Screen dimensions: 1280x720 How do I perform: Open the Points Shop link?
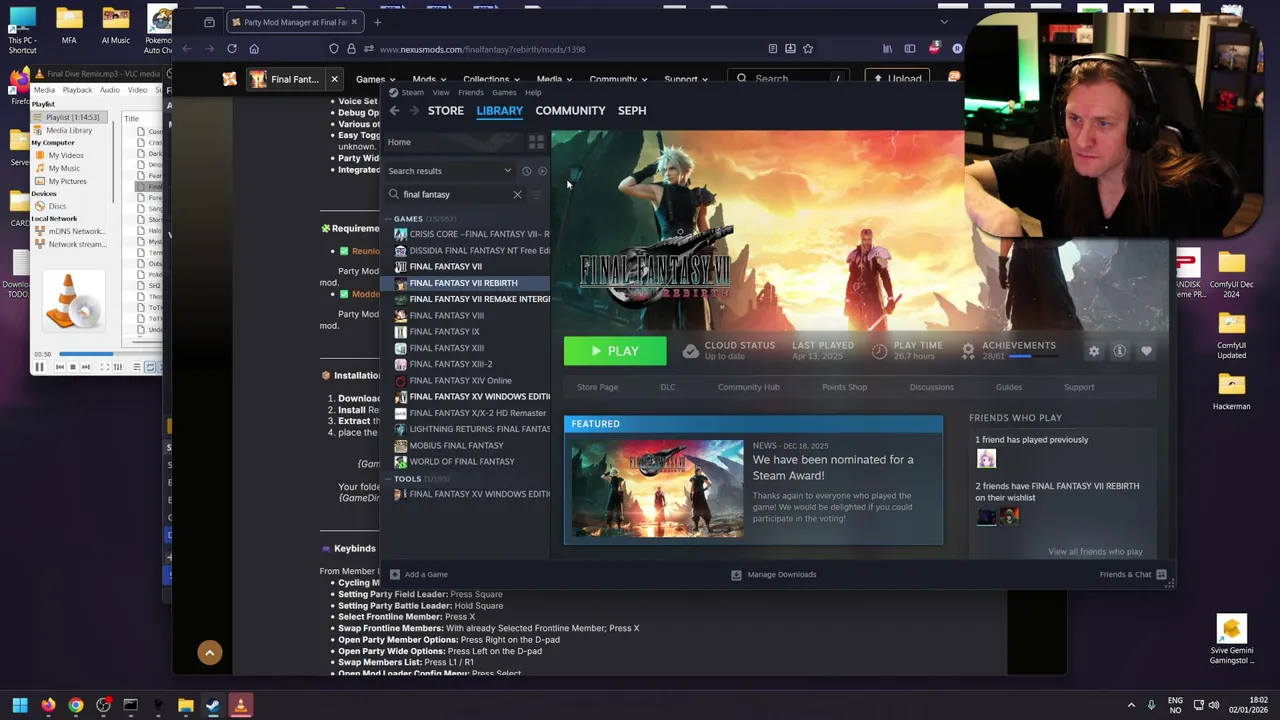pyautogui.click(x=844, y=387)
